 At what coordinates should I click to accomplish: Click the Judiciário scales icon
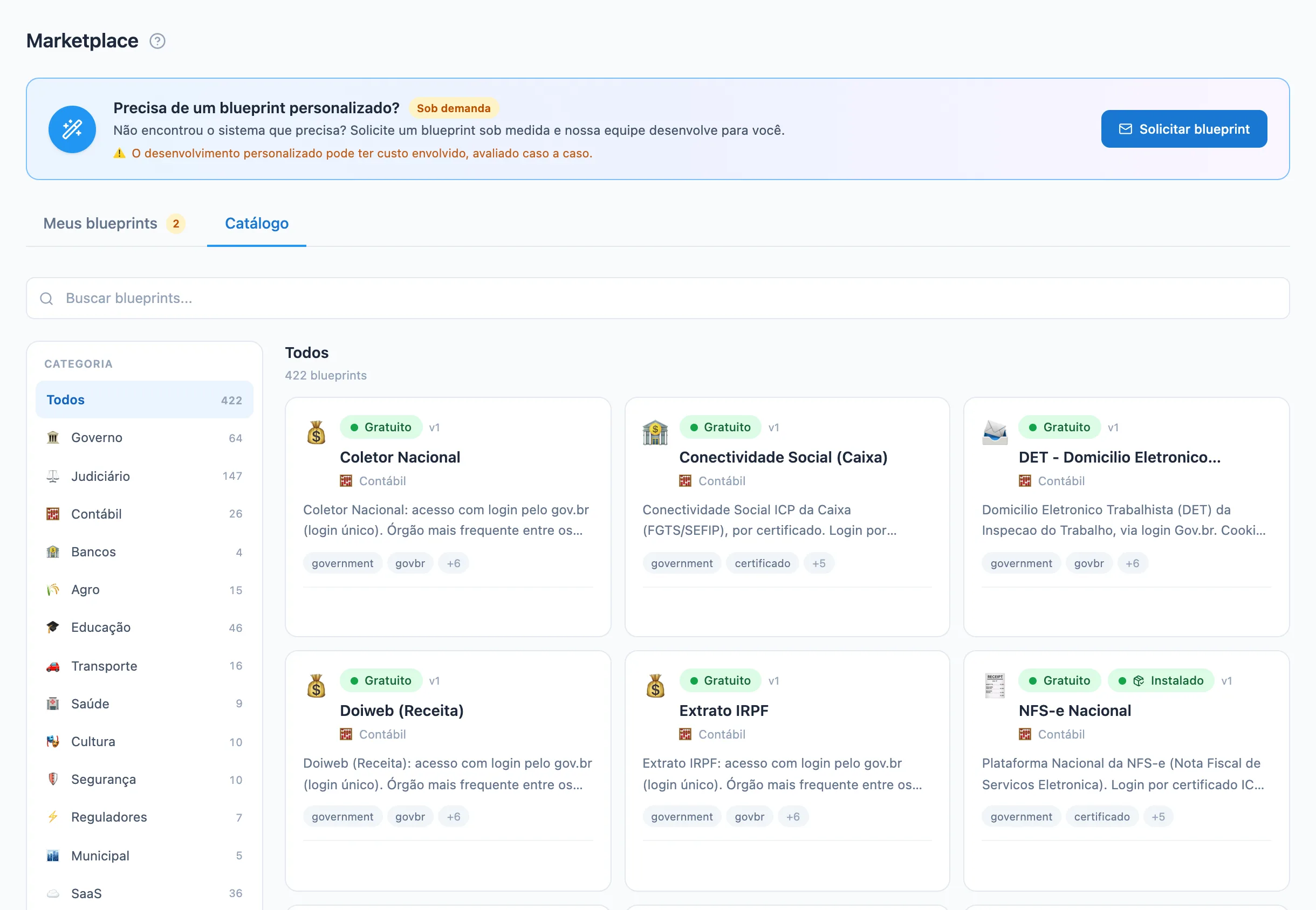coord(53,476)
